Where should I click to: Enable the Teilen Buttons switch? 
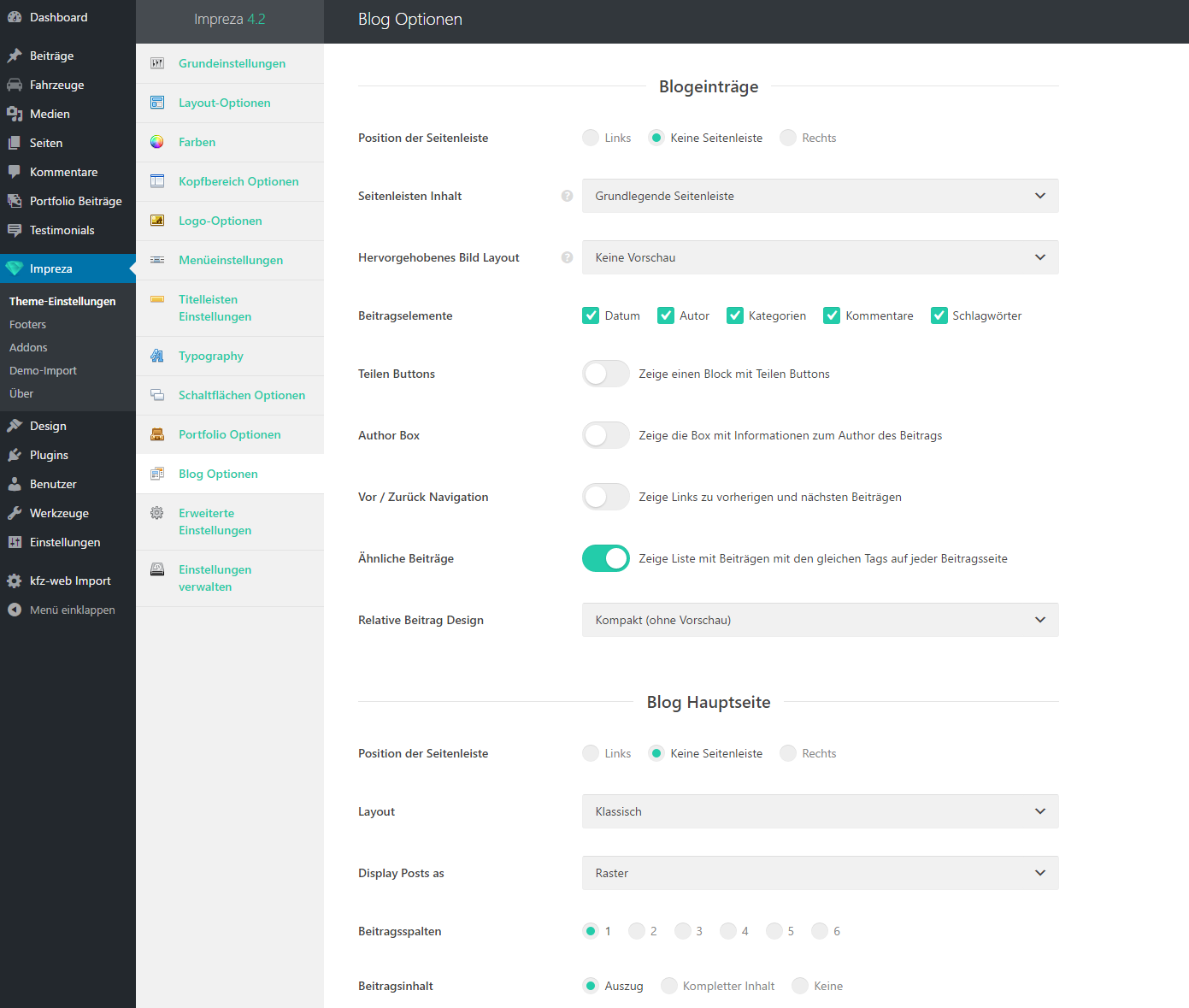tap(606, 374)
